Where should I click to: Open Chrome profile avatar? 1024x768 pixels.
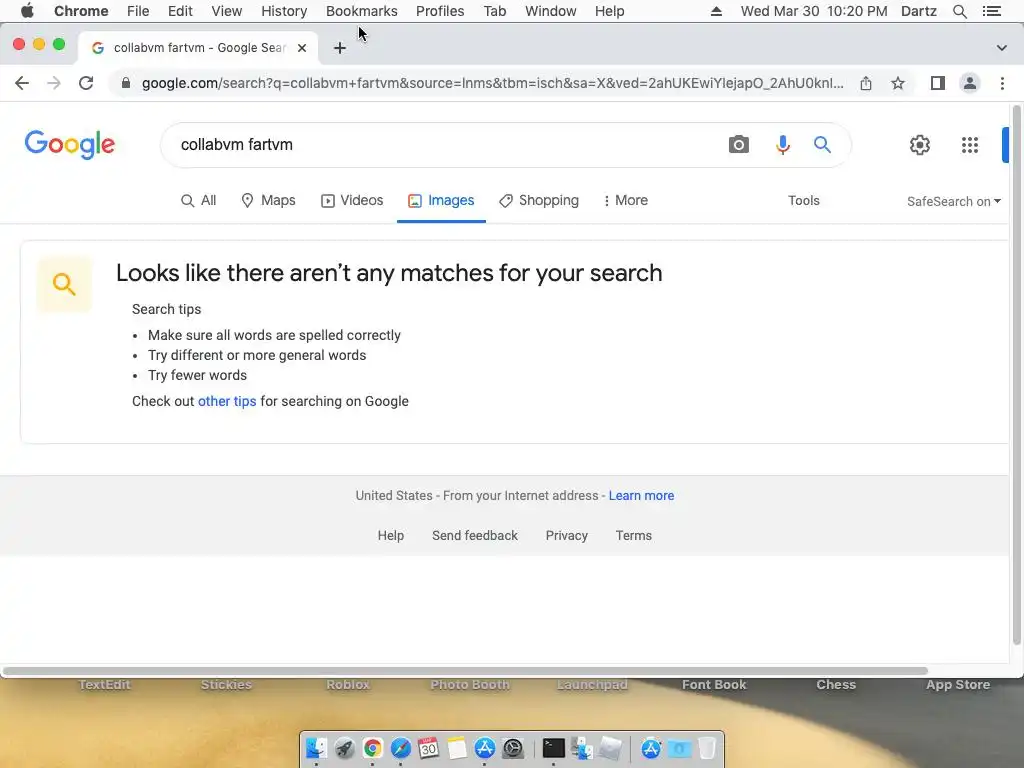coord(970,83)
